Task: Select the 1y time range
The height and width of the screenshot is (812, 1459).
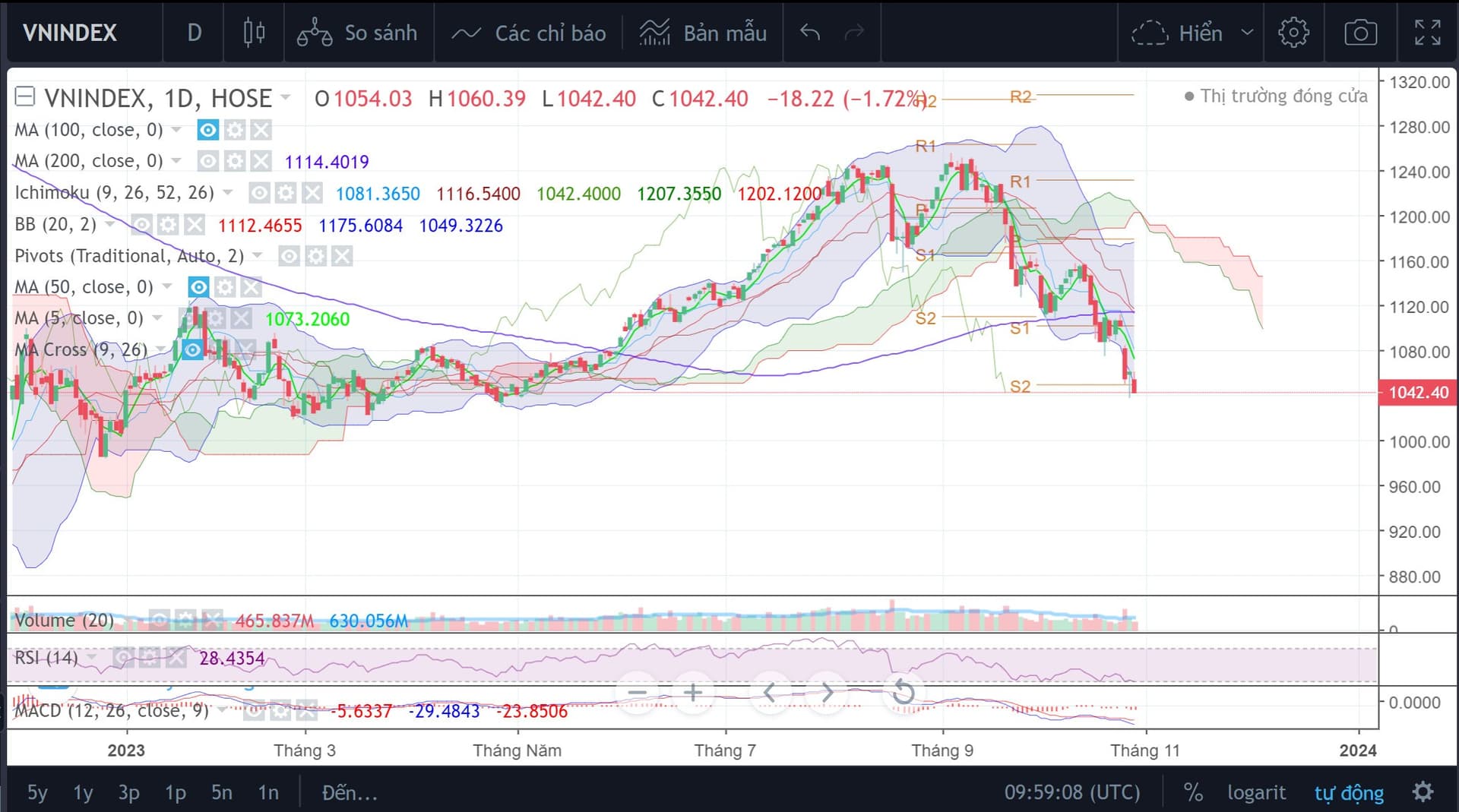Action: click(x=83, y=793)
